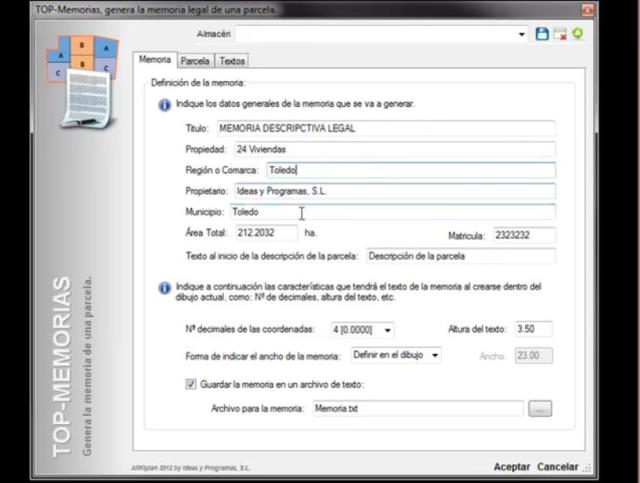The width and height of the screenshot is (640, 483).
Task: Close the TOP-Memorias dialog window
Action: click(587, 9)
